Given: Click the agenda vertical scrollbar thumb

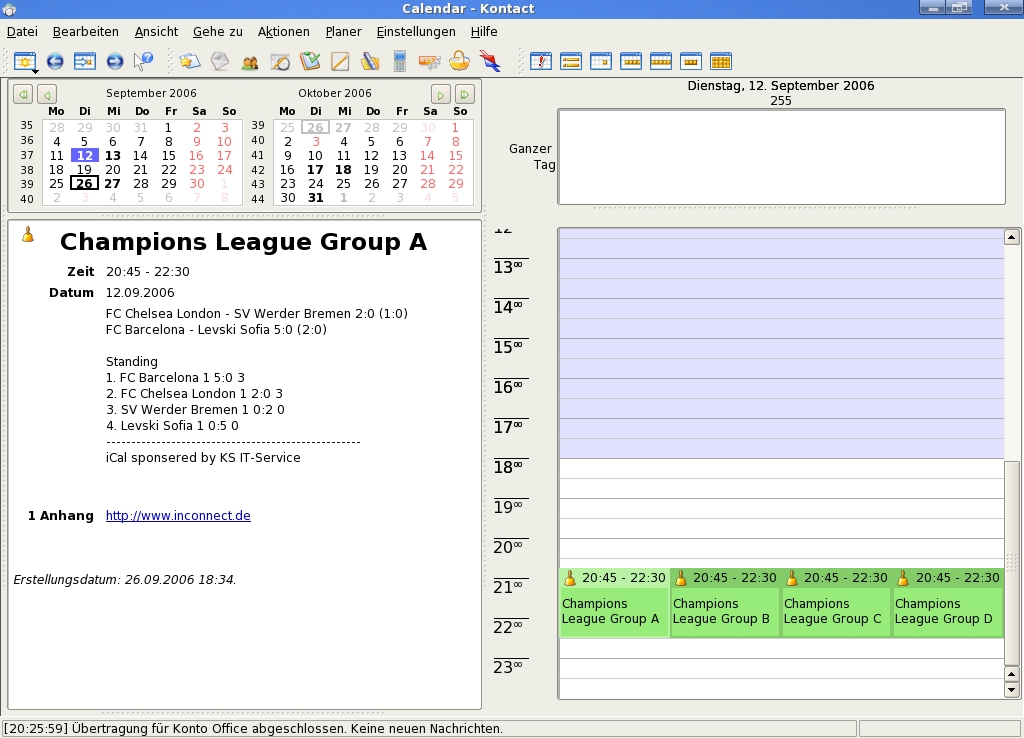Looking at the screenshot, I should click(1012, 563).
